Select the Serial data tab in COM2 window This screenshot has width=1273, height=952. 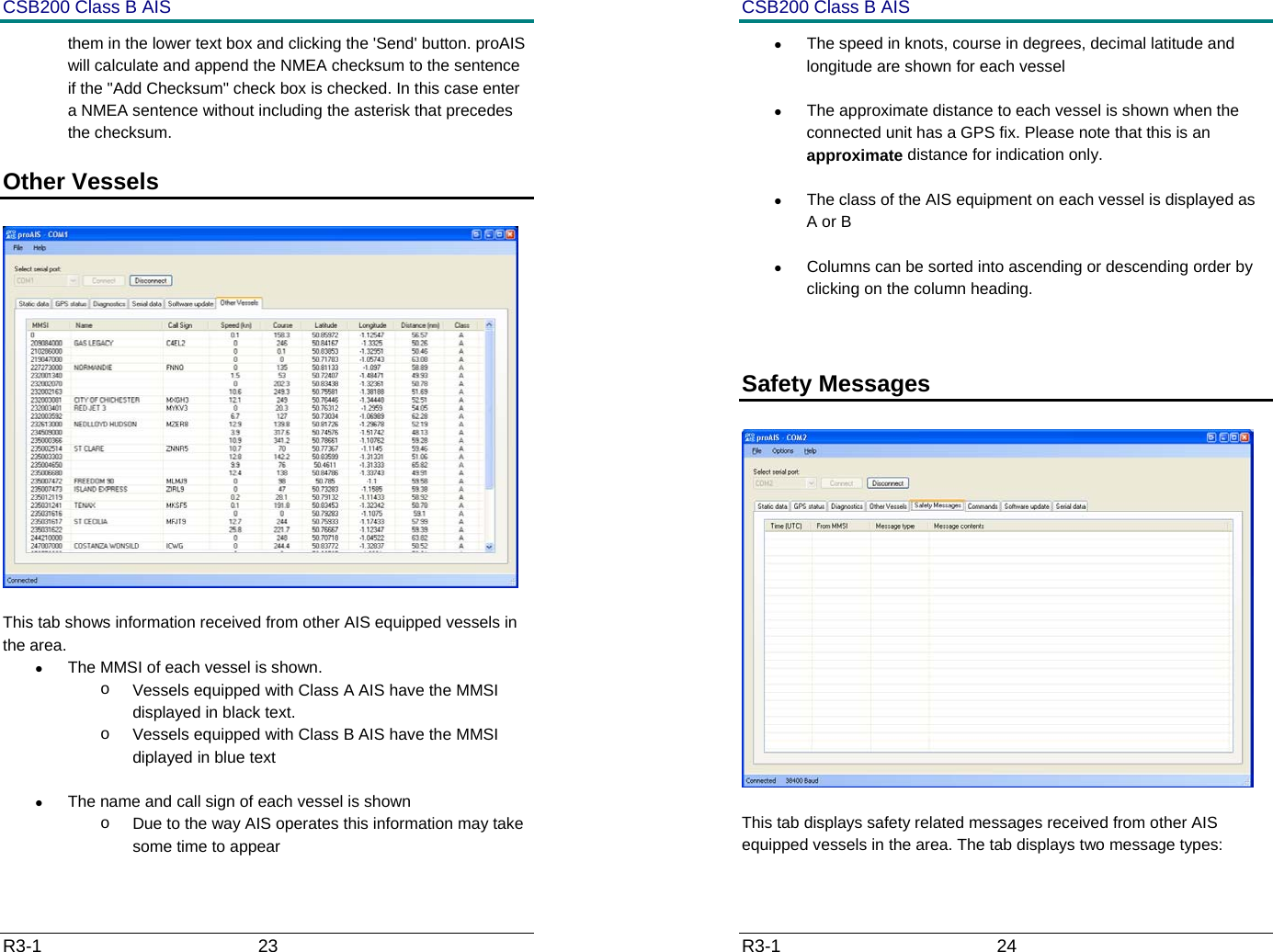(x=1070, y=506)
